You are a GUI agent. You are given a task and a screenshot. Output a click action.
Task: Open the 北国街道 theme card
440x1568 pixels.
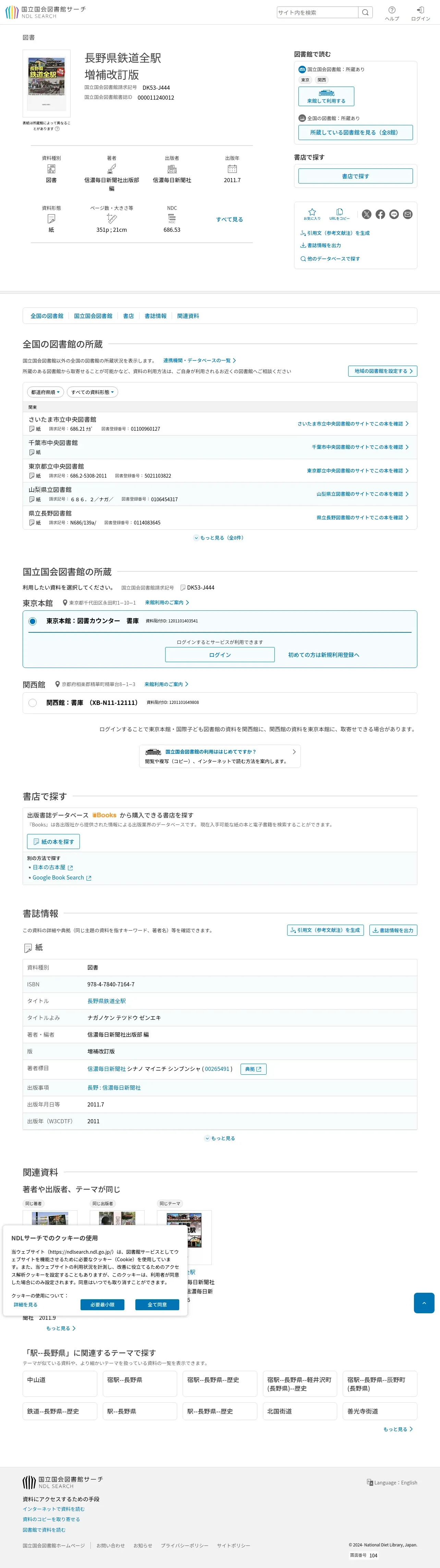300,1411
